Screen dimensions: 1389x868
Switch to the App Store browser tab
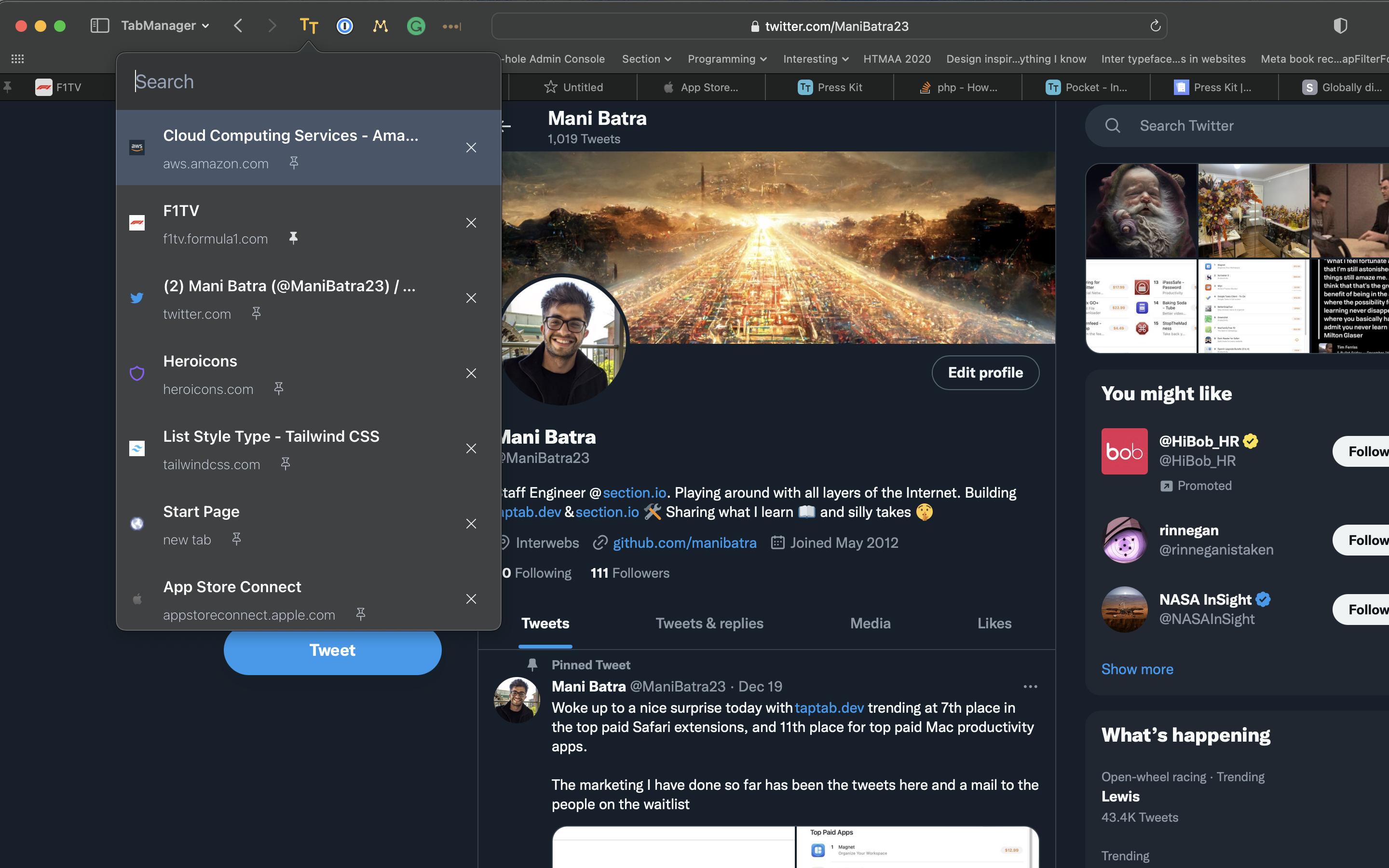(701, 87)
